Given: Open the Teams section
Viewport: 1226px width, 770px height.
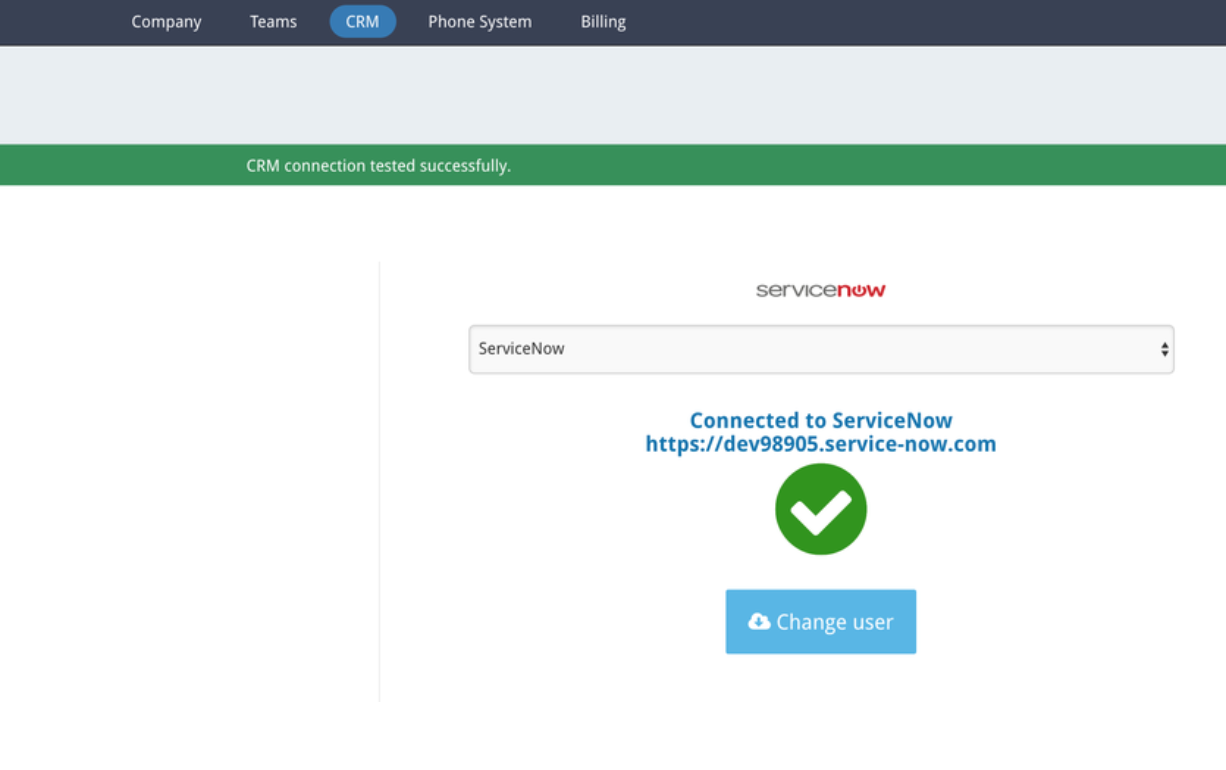Looking at the screenshot, I should coord(273,21).
